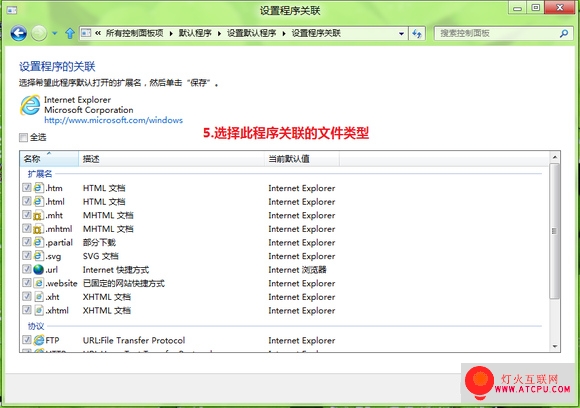
Task: Click the .mht file type icon
Action: pos(38,215)
